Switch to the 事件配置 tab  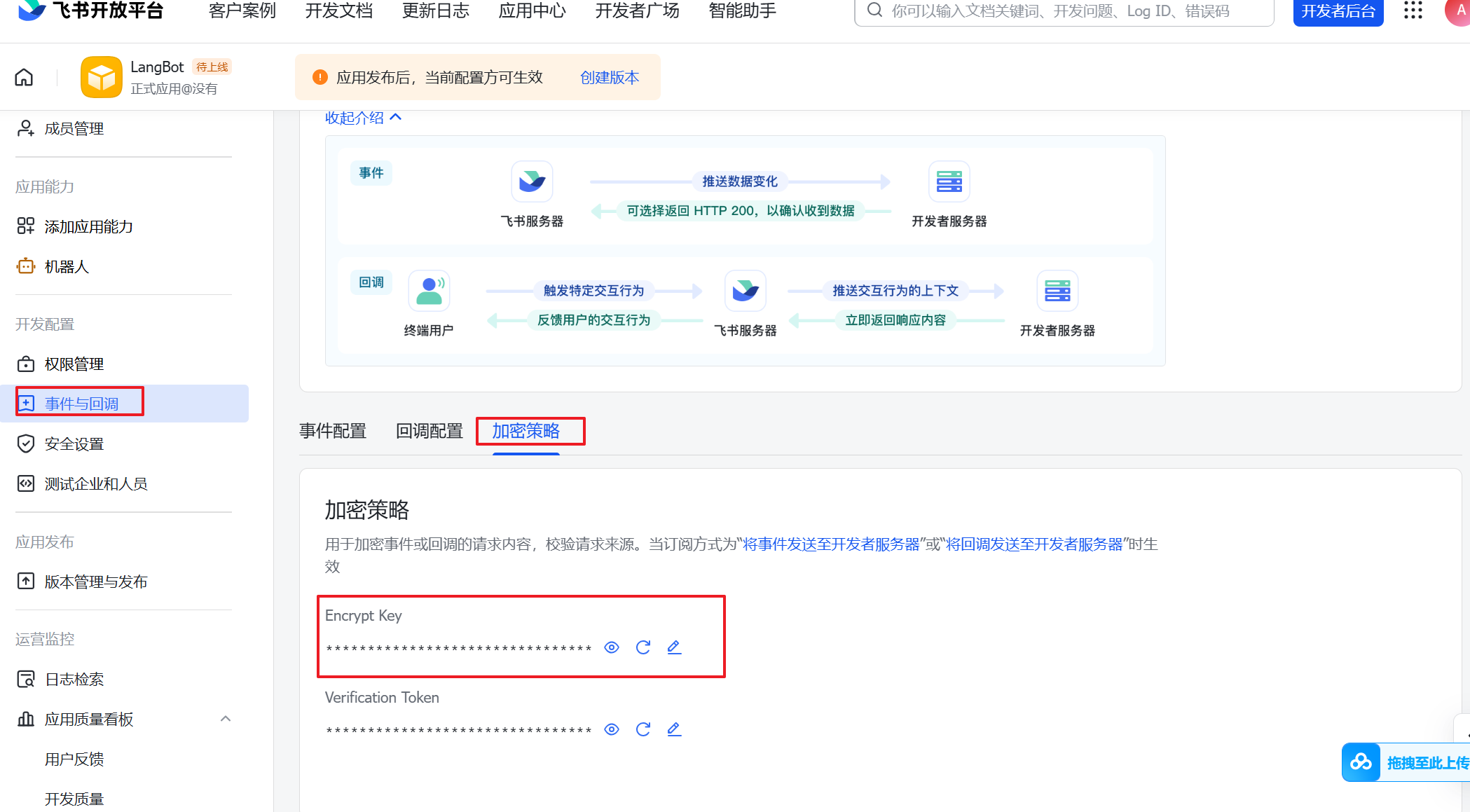[x=333, y=431]
